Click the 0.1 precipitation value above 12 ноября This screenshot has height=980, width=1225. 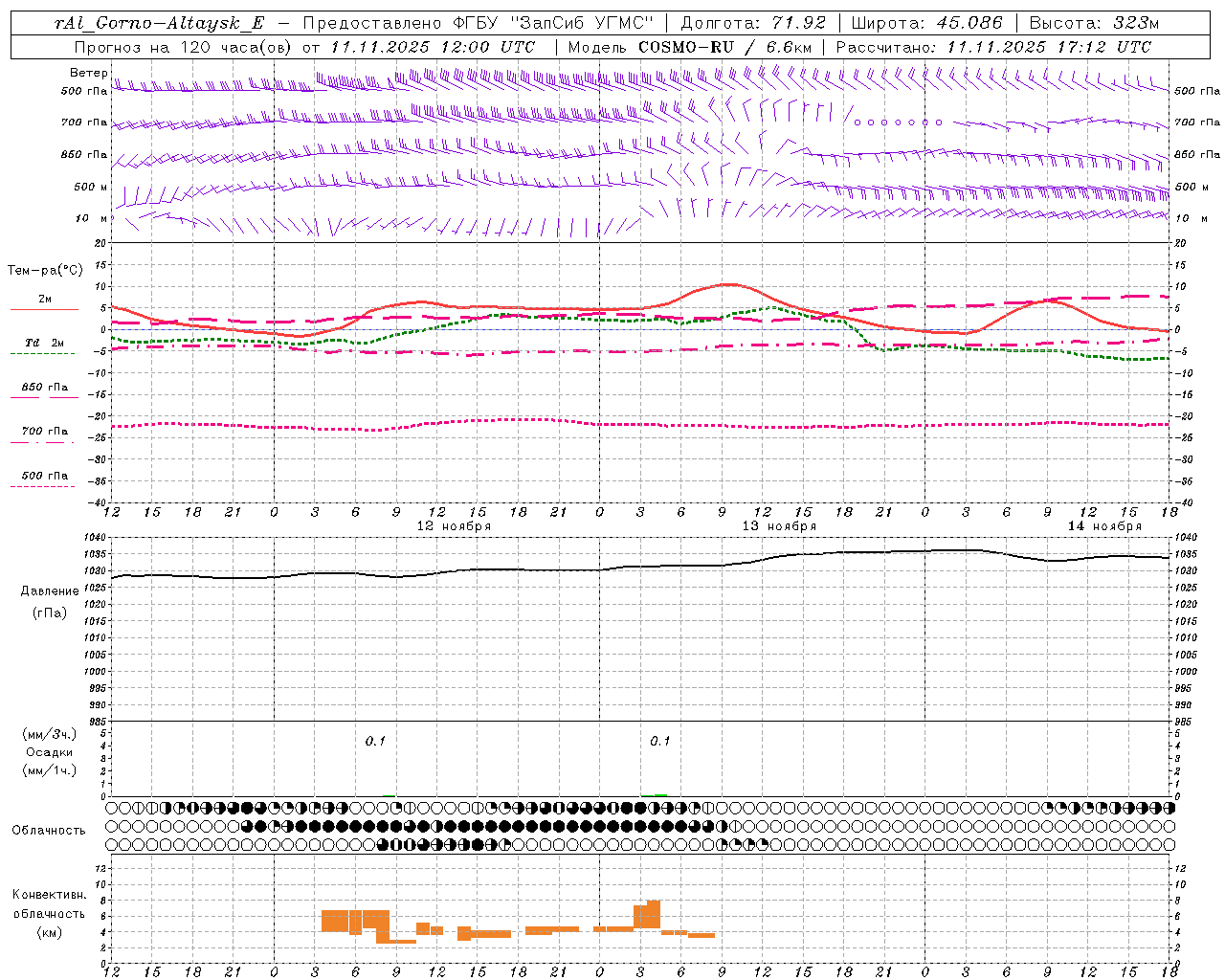tap(375, 741)
